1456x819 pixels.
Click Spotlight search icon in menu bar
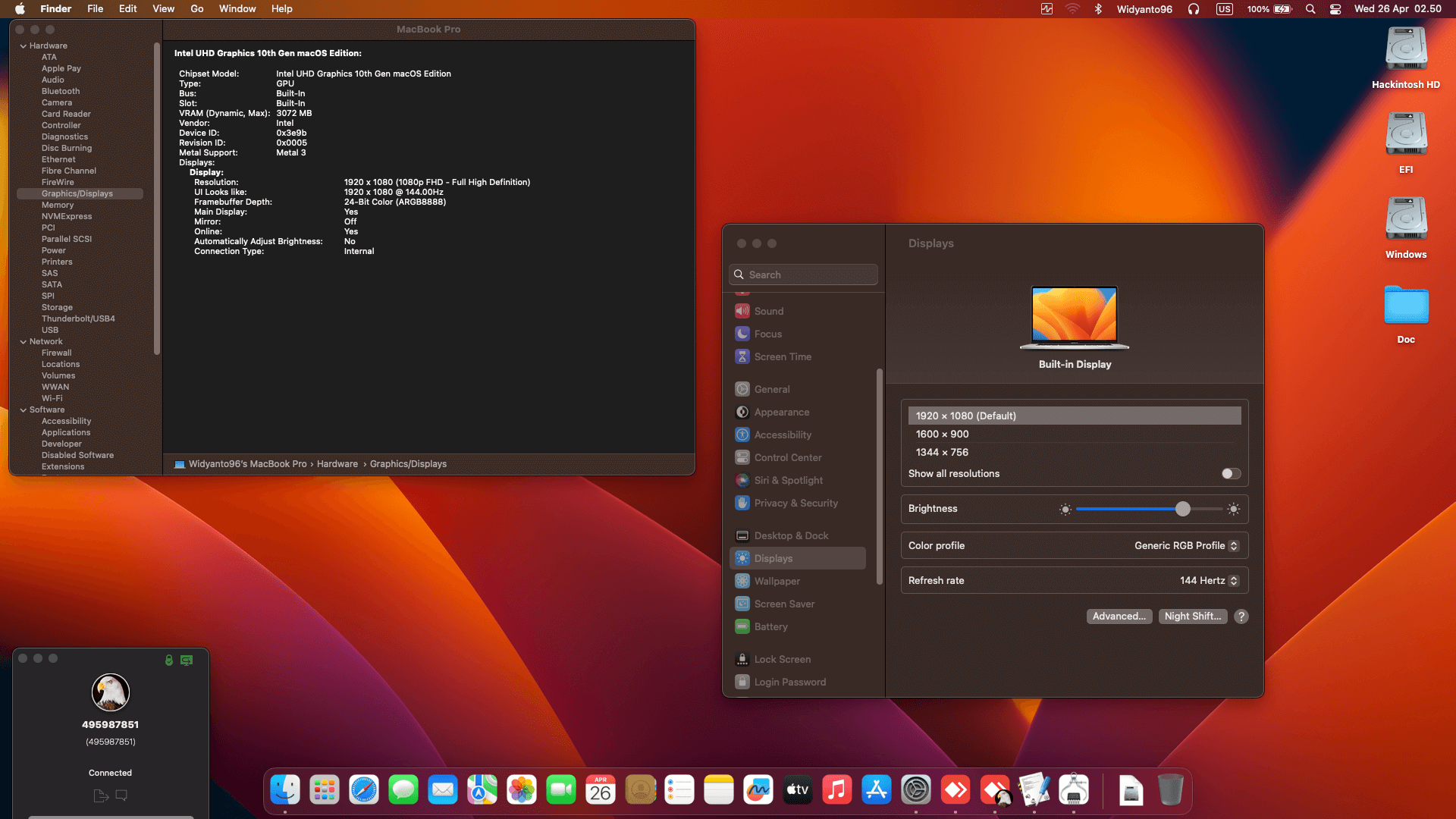pos(1310,9)
